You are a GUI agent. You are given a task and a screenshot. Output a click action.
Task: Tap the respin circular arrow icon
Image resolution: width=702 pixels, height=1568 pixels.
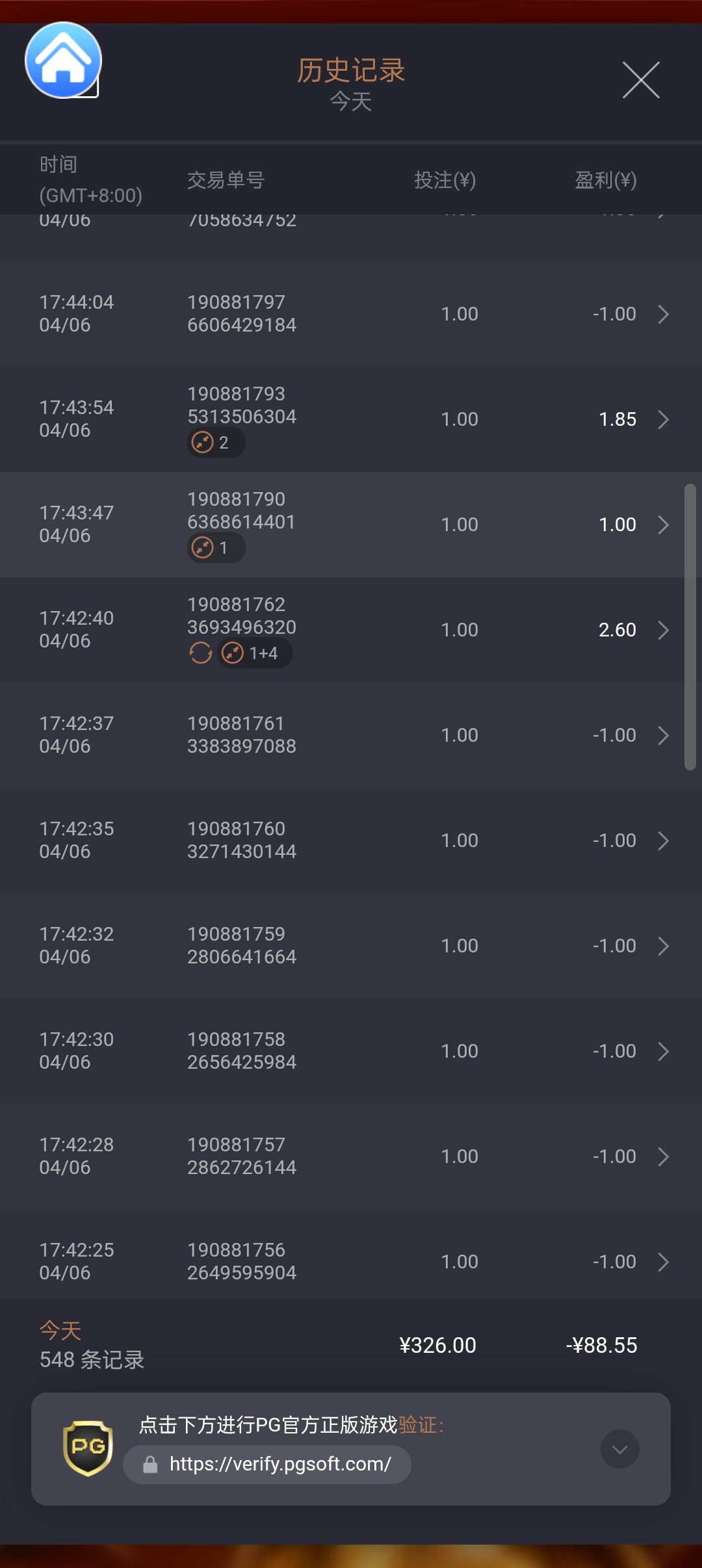coord(201,653)
